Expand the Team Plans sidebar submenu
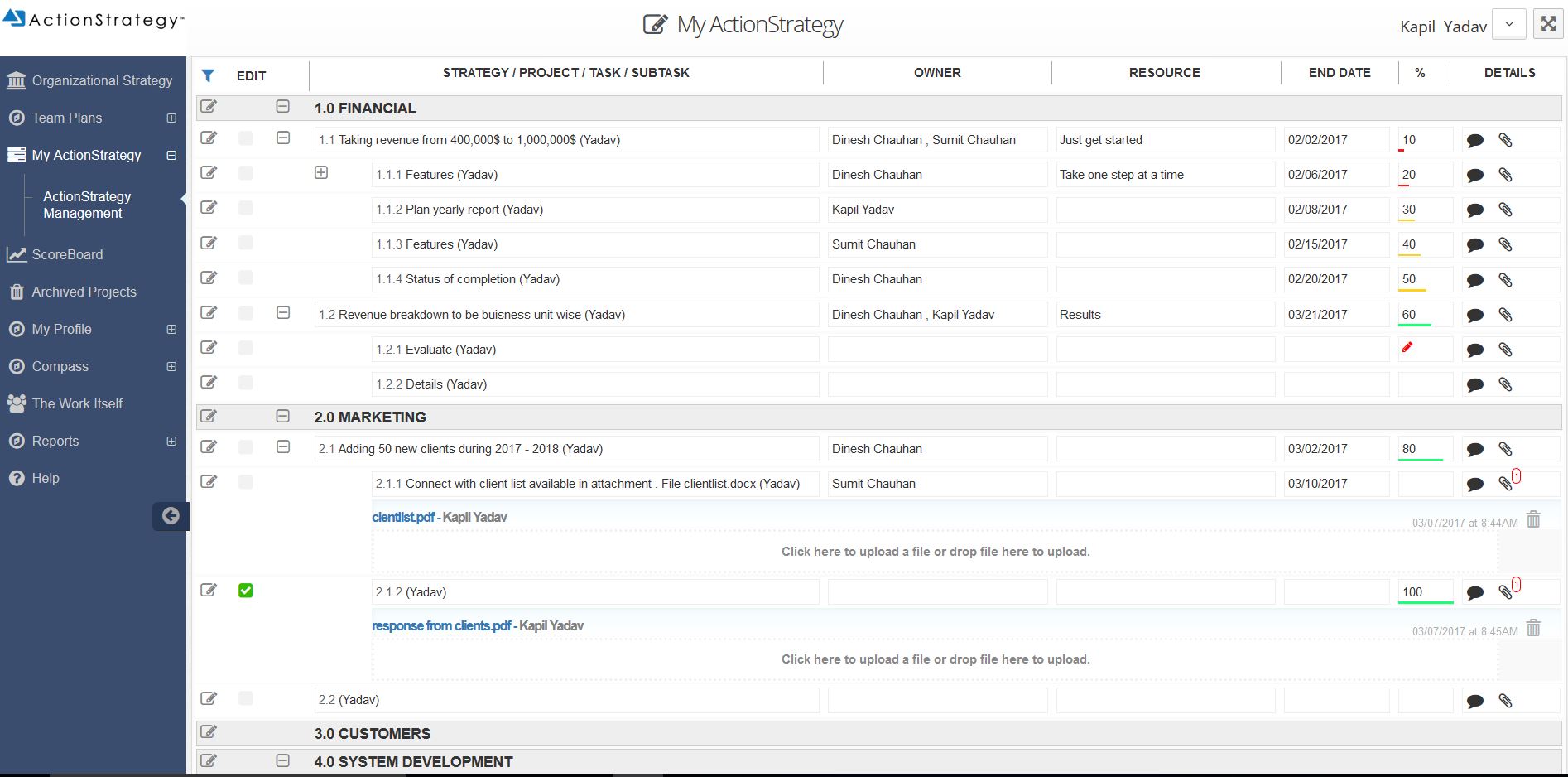This screenshot has height=777, width=1568. coord(171,118)
